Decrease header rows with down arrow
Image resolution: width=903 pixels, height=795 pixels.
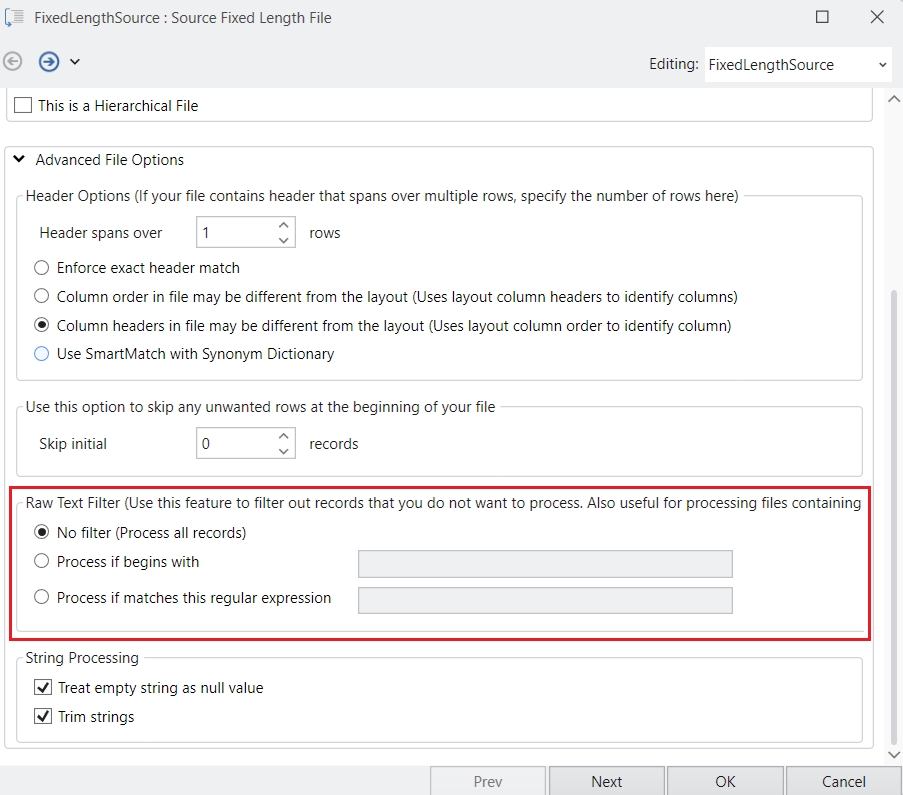[284, 240]
